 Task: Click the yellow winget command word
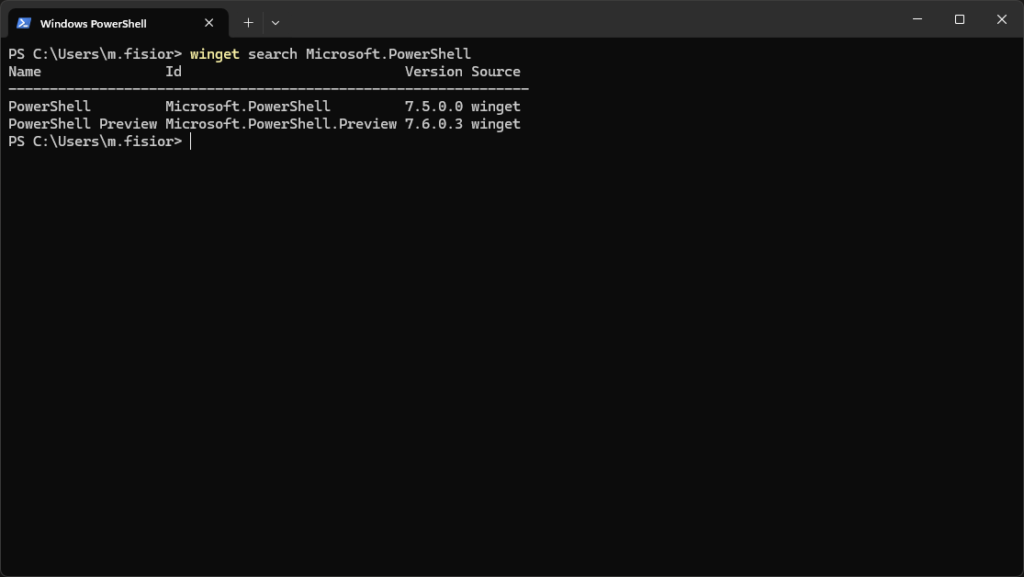215,54
